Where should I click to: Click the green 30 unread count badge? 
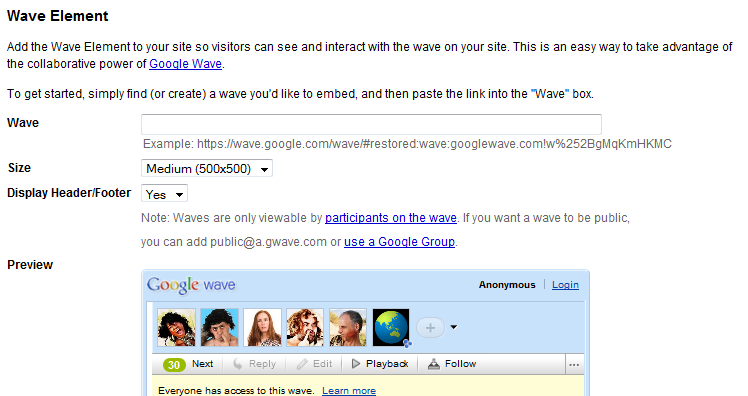(174, 365)
